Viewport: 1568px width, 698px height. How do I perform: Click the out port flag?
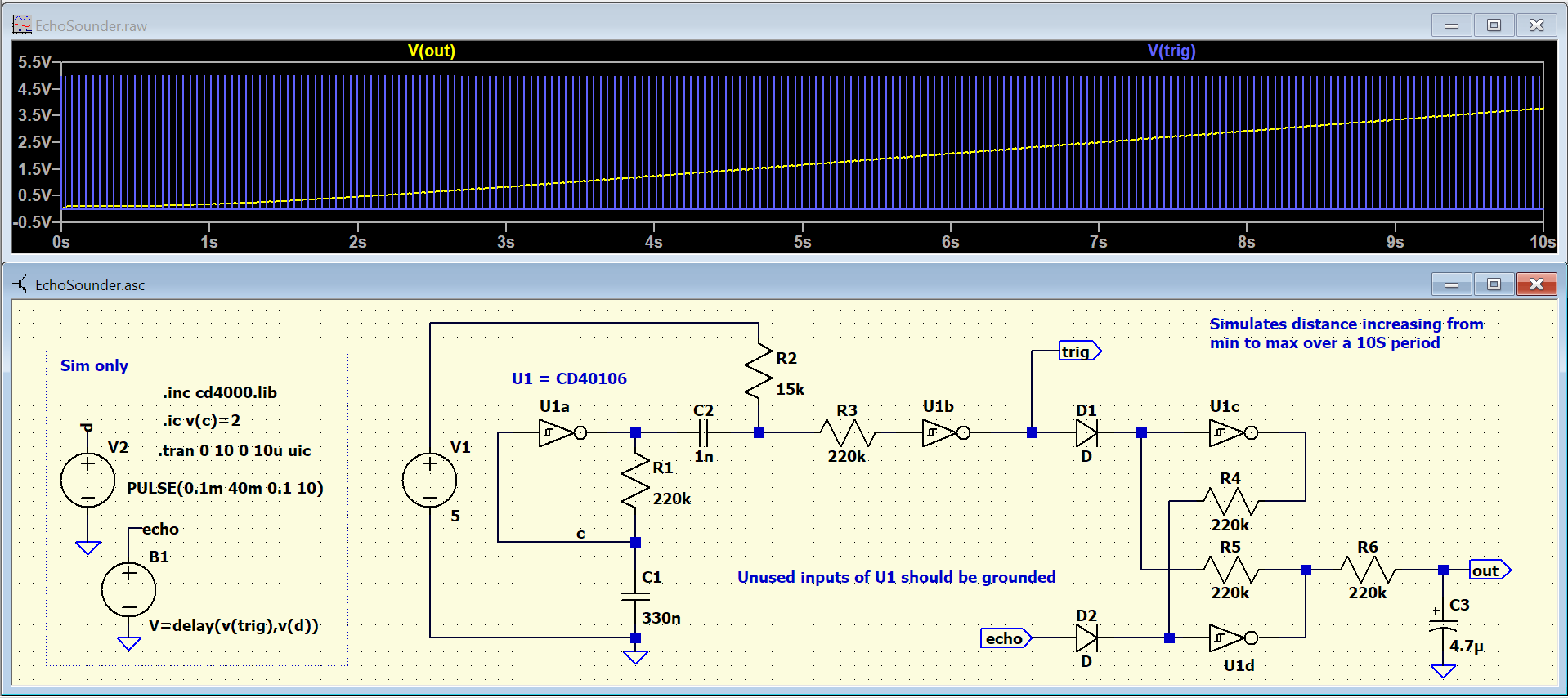pos(1490,570)
